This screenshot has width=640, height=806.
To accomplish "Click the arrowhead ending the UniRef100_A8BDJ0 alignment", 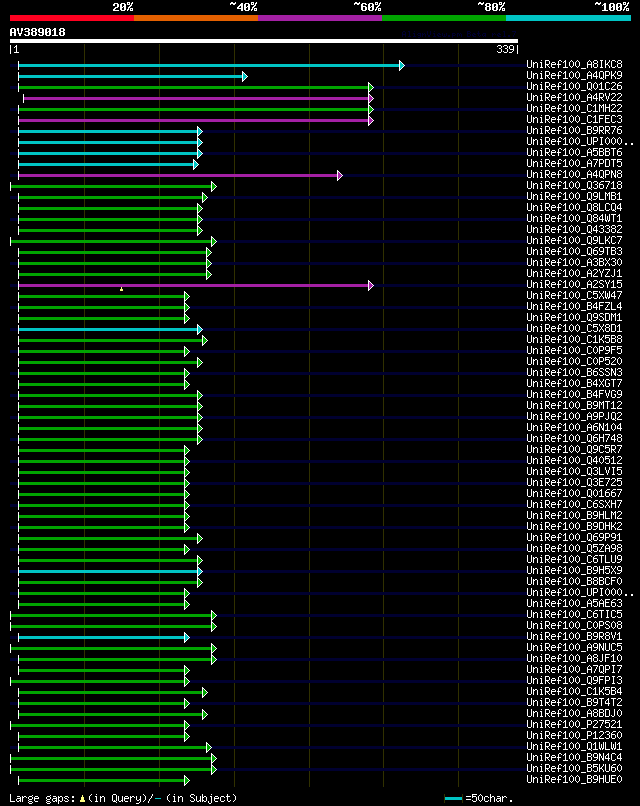I will pyautogui.click(x=205, y=715).
